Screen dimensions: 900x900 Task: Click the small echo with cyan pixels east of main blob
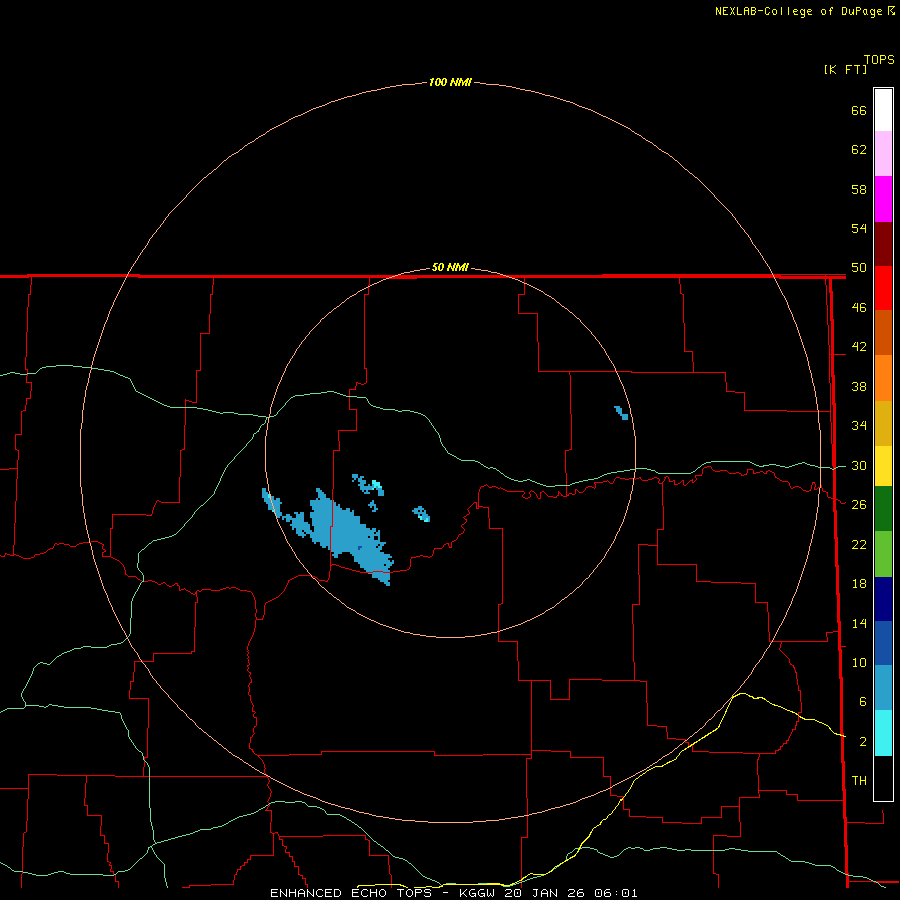pyautogui.click(x=421, y=514)
